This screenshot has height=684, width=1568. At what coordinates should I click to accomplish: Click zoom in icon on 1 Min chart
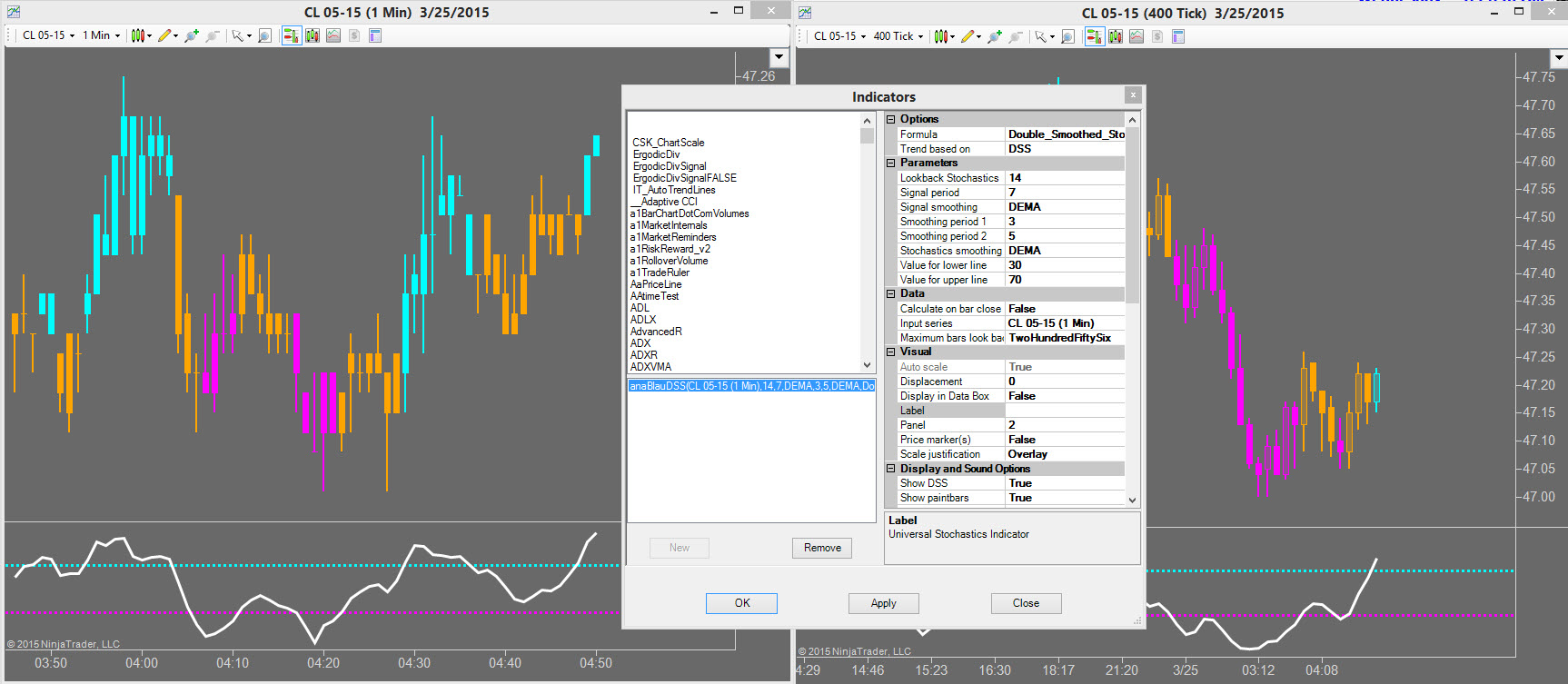192,35
